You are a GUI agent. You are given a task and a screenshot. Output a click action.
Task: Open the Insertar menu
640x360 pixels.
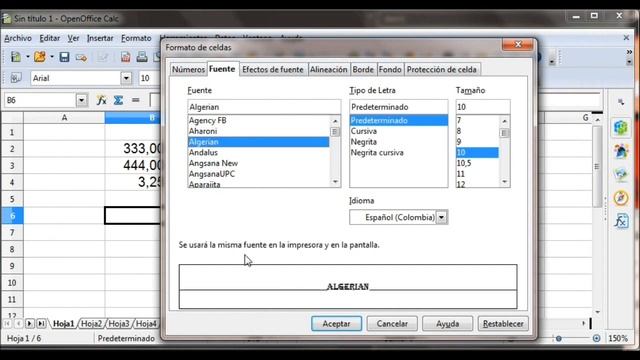[100, 38]
